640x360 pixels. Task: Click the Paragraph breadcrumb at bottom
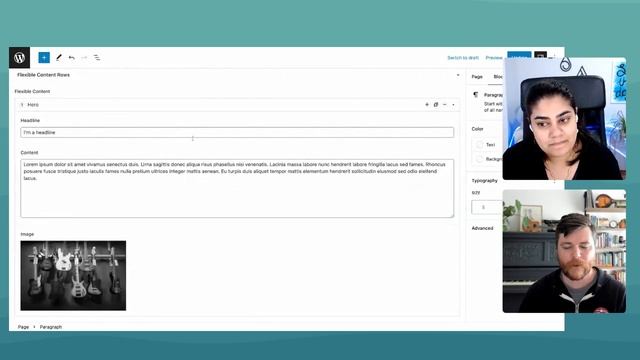[51, 327]
